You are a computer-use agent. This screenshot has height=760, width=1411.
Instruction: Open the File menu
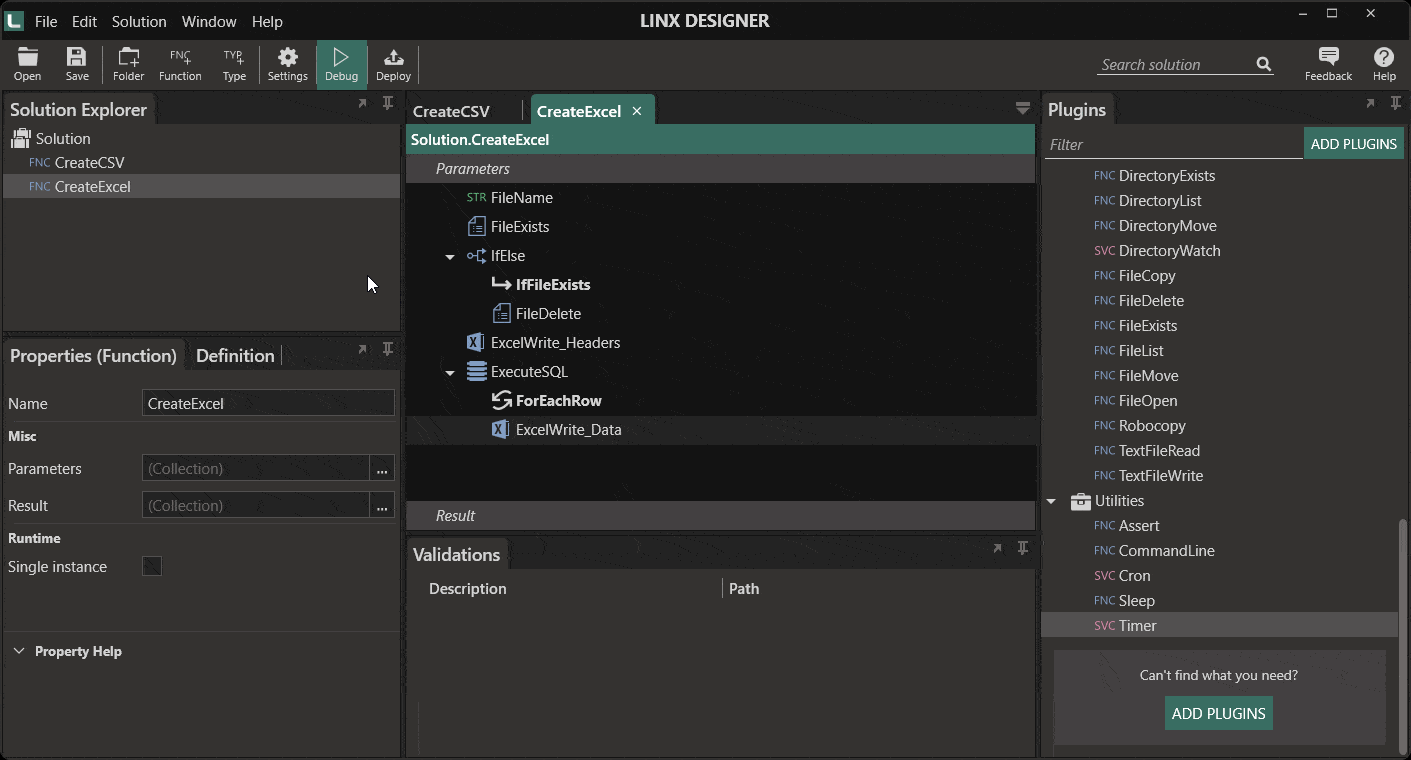coord(46,21)
